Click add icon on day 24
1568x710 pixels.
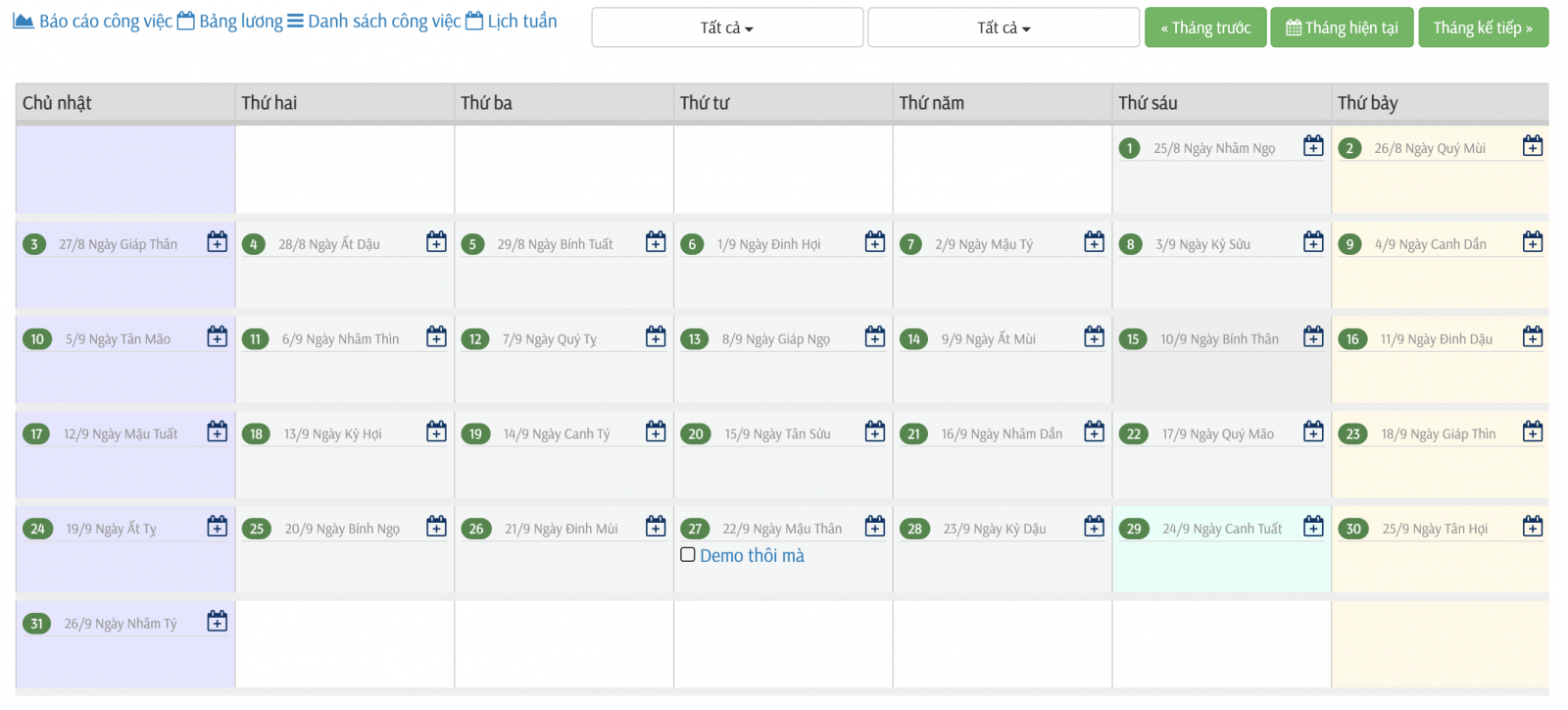click(218, 527)
